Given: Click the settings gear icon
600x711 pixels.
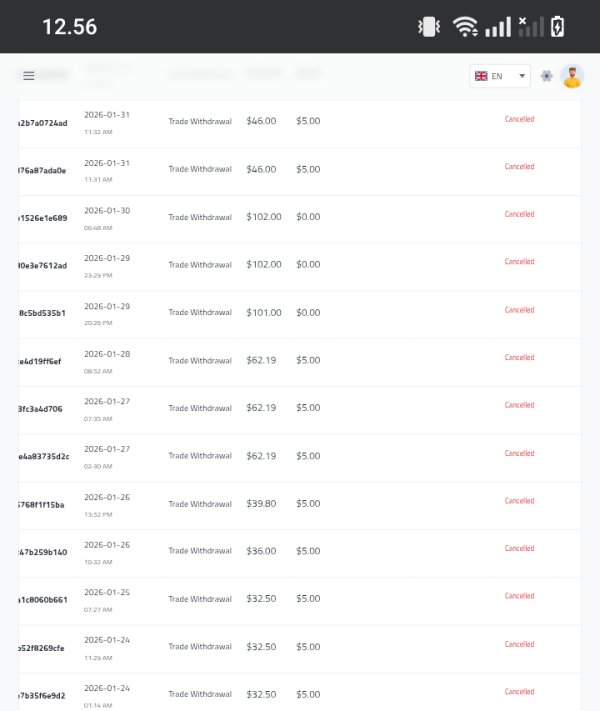Looking at the screenshot, I should [546, 76].
